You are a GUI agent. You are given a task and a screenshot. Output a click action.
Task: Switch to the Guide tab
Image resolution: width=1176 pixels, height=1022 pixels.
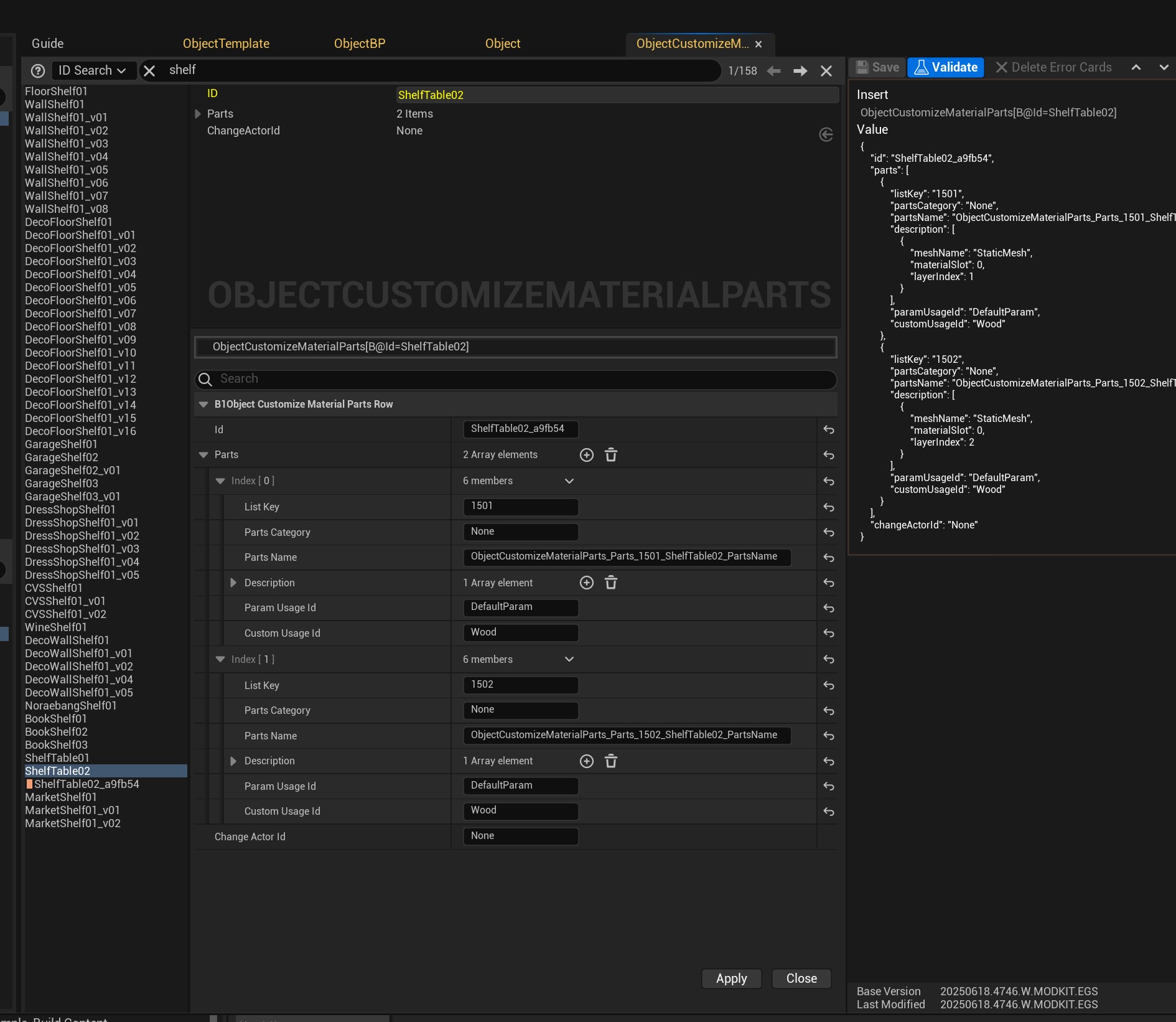(x=47, y=44)
